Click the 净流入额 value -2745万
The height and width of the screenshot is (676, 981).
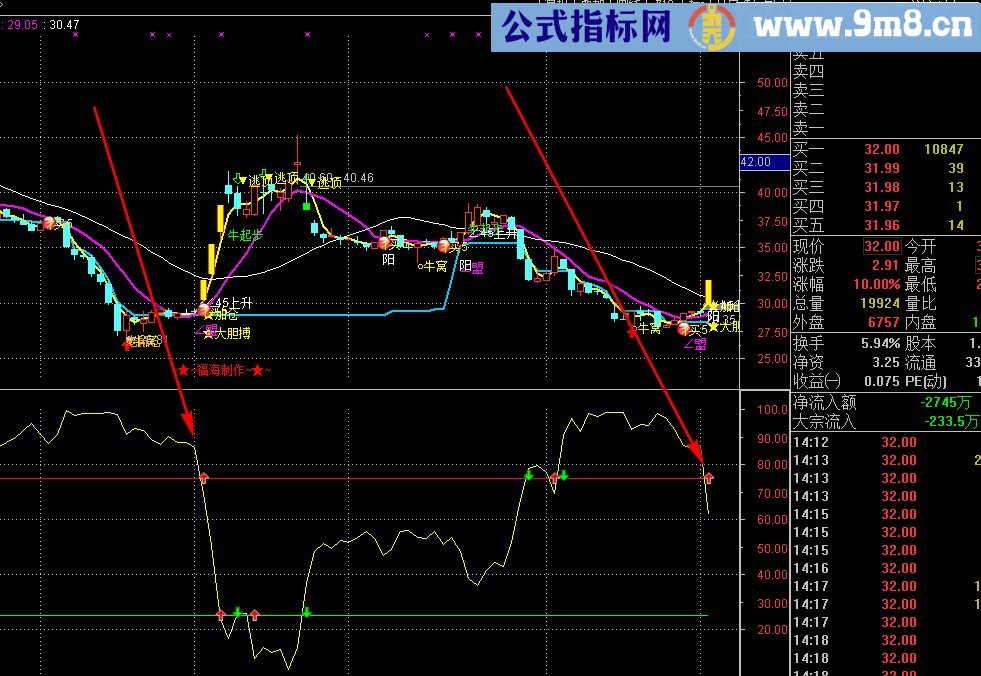(x=946, y=402)
